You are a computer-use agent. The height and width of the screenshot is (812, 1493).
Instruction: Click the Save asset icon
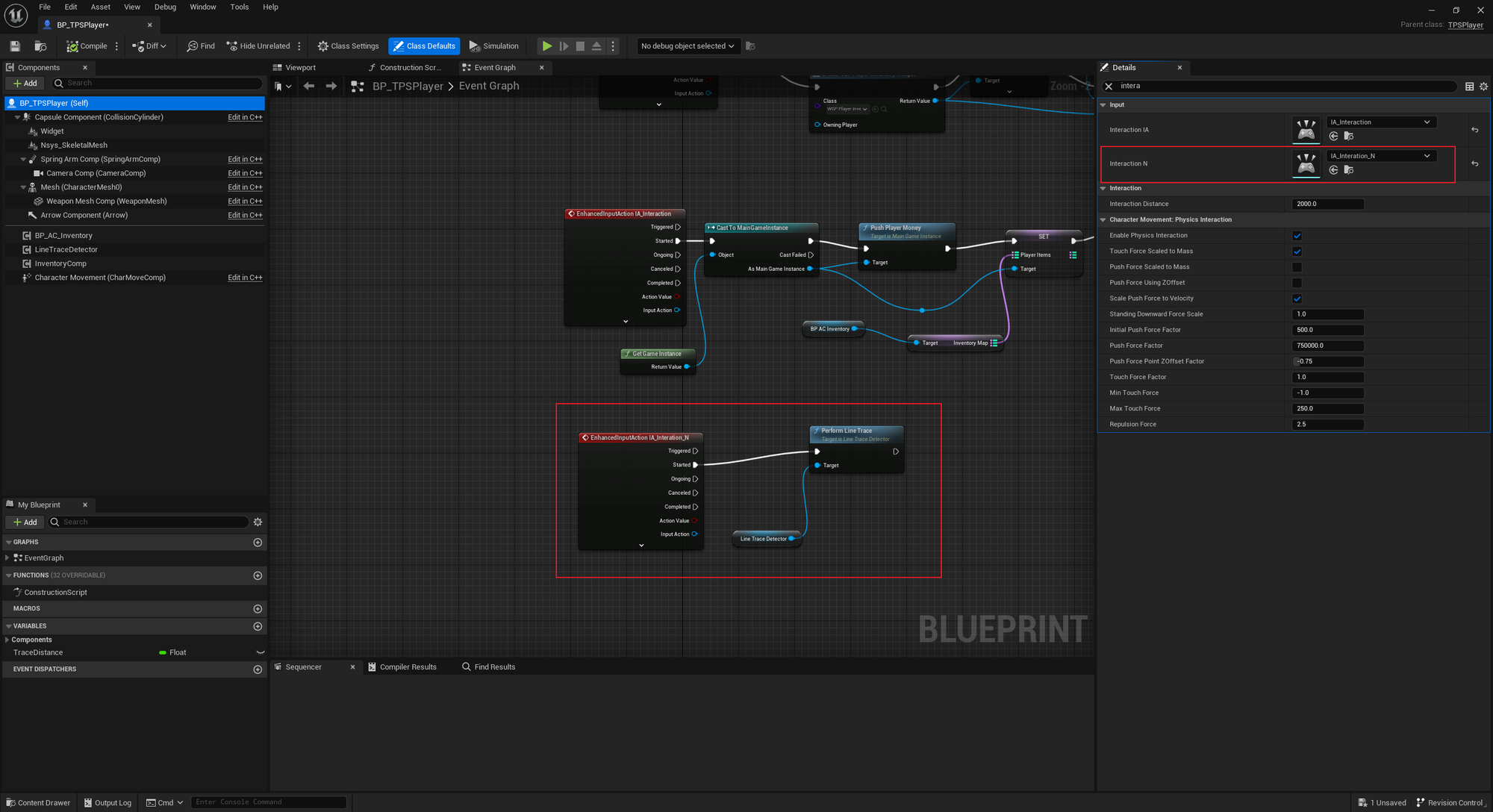[x=15, y=46]
